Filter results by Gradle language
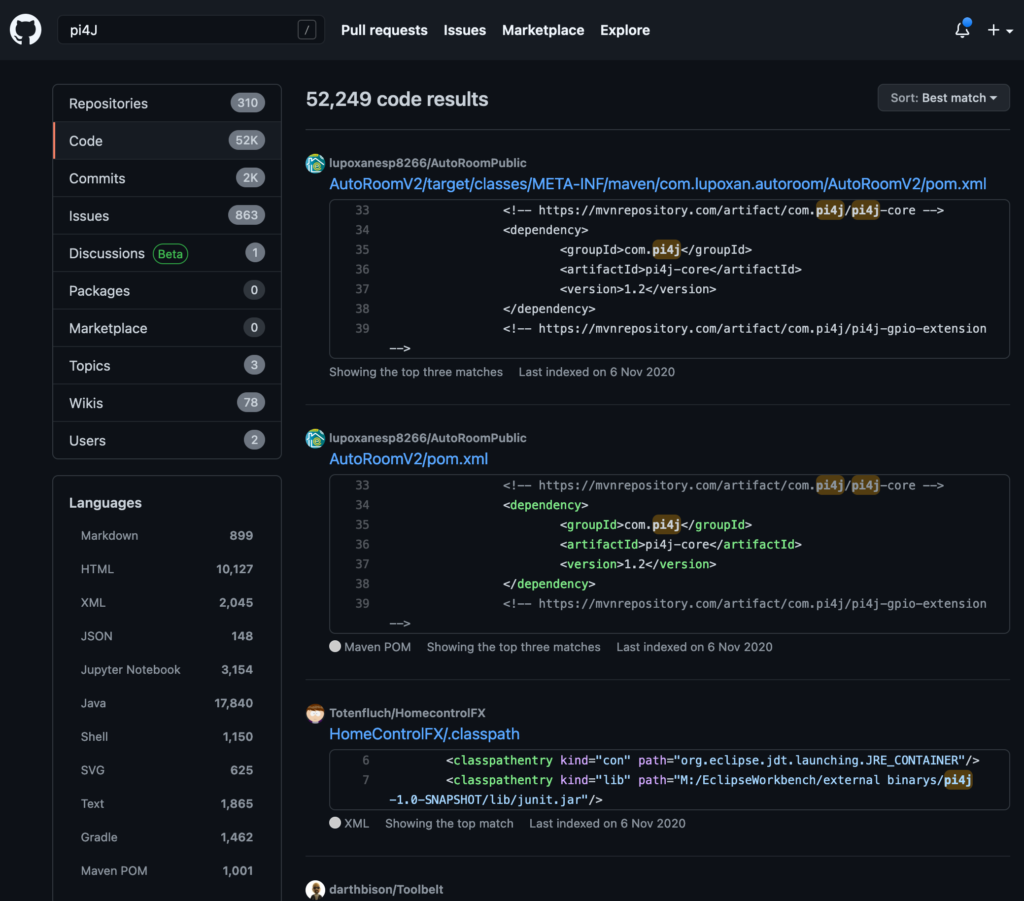Screen dimensions: 1024x901 pyautogui.click(x=167, y=837)
